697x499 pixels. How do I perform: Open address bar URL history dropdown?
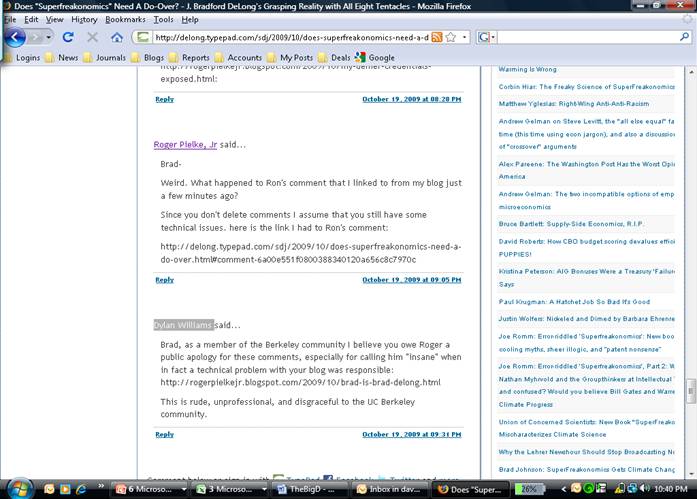click(x=465, y=37)
